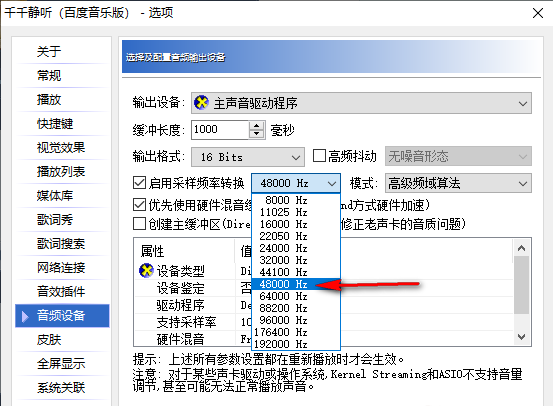This screenshot has height=406, width=558.
Task: Select the 音频设备 sidebar entry
Action: (x=62, y=316)
